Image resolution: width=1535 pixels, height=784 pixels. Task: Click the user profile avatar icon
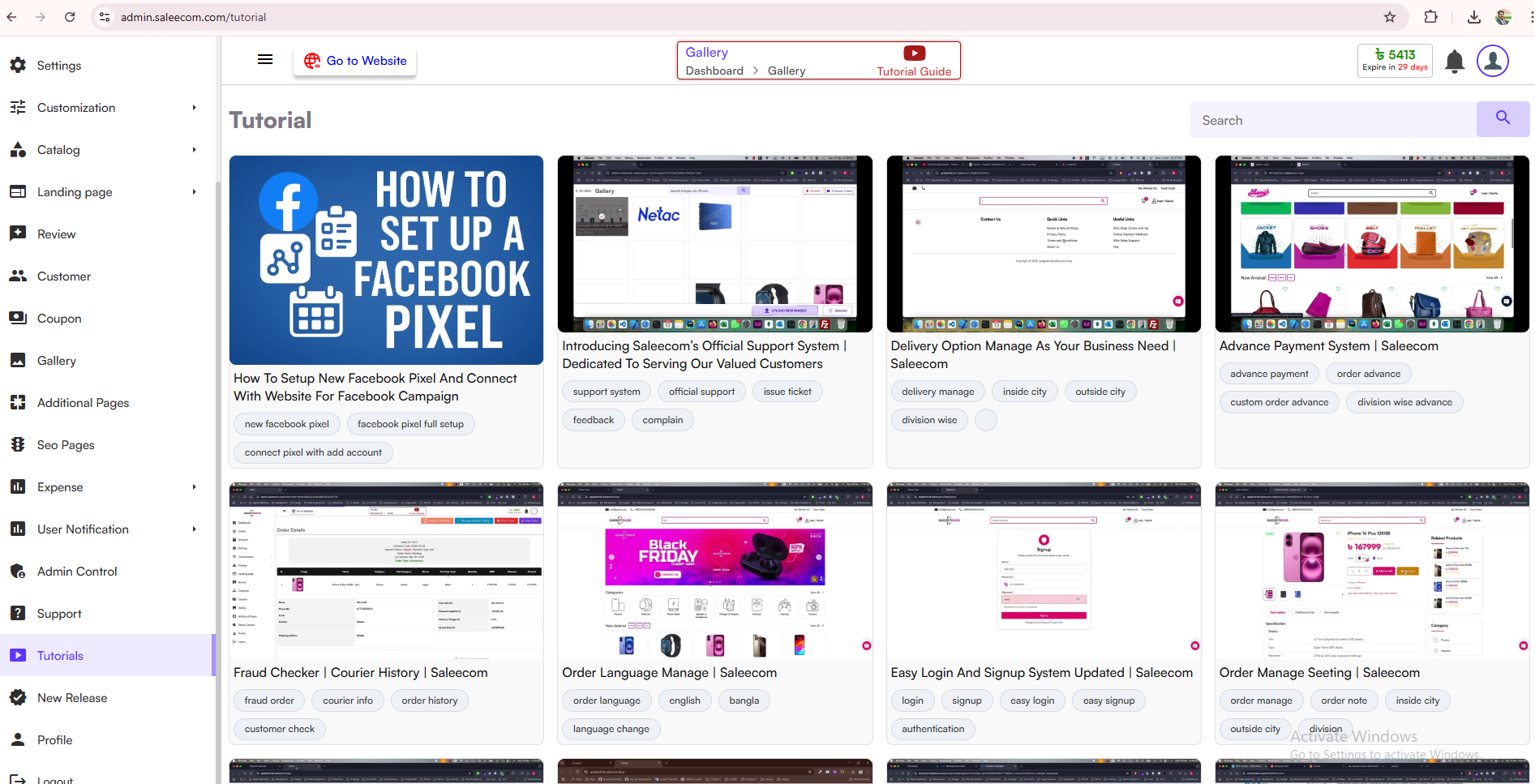click(x=1492, y=61)
